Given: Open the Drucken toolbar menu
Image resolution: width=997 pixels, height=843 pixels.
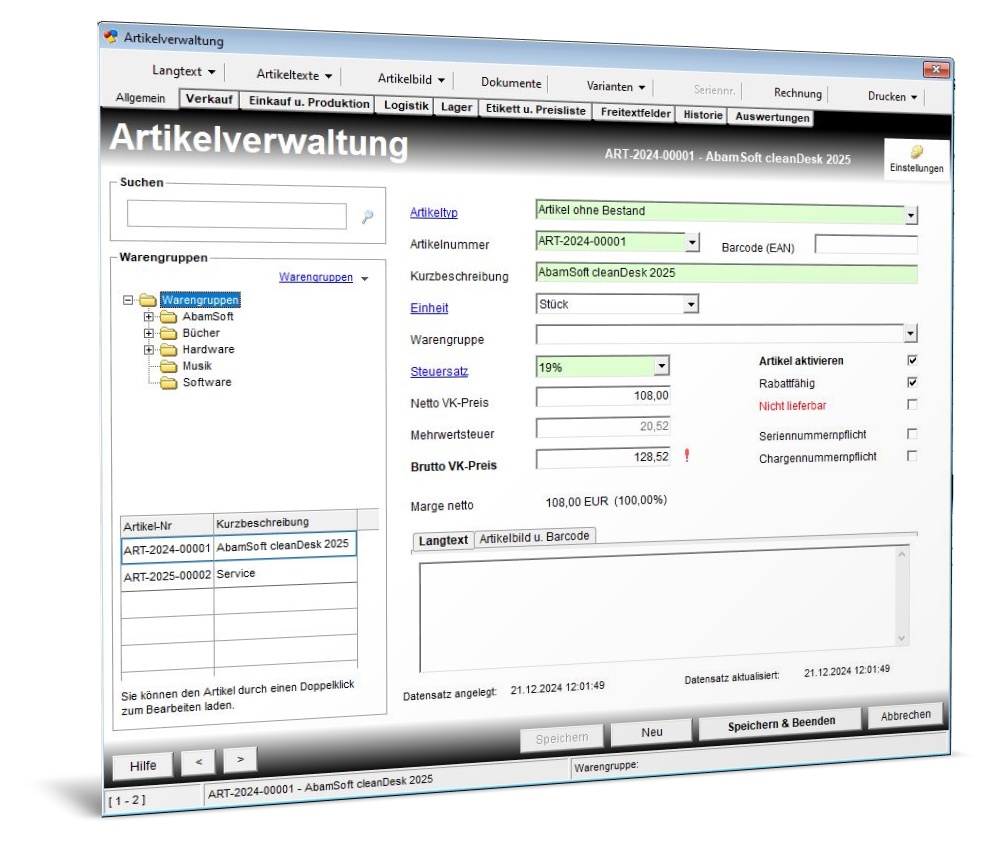Looking at the screenshot, I should click(x=892, y=97).
